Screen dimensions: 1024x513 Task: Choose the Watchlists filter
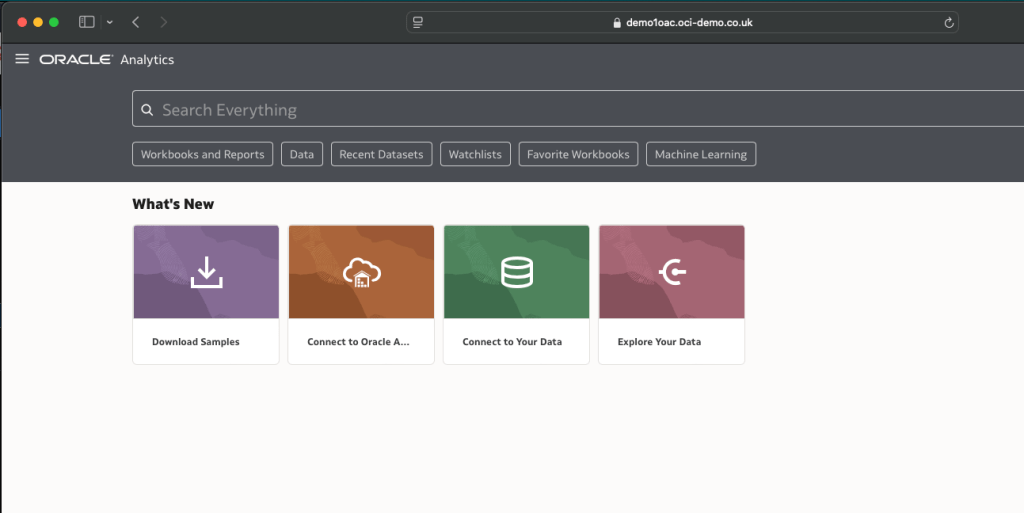click(475, 154)
